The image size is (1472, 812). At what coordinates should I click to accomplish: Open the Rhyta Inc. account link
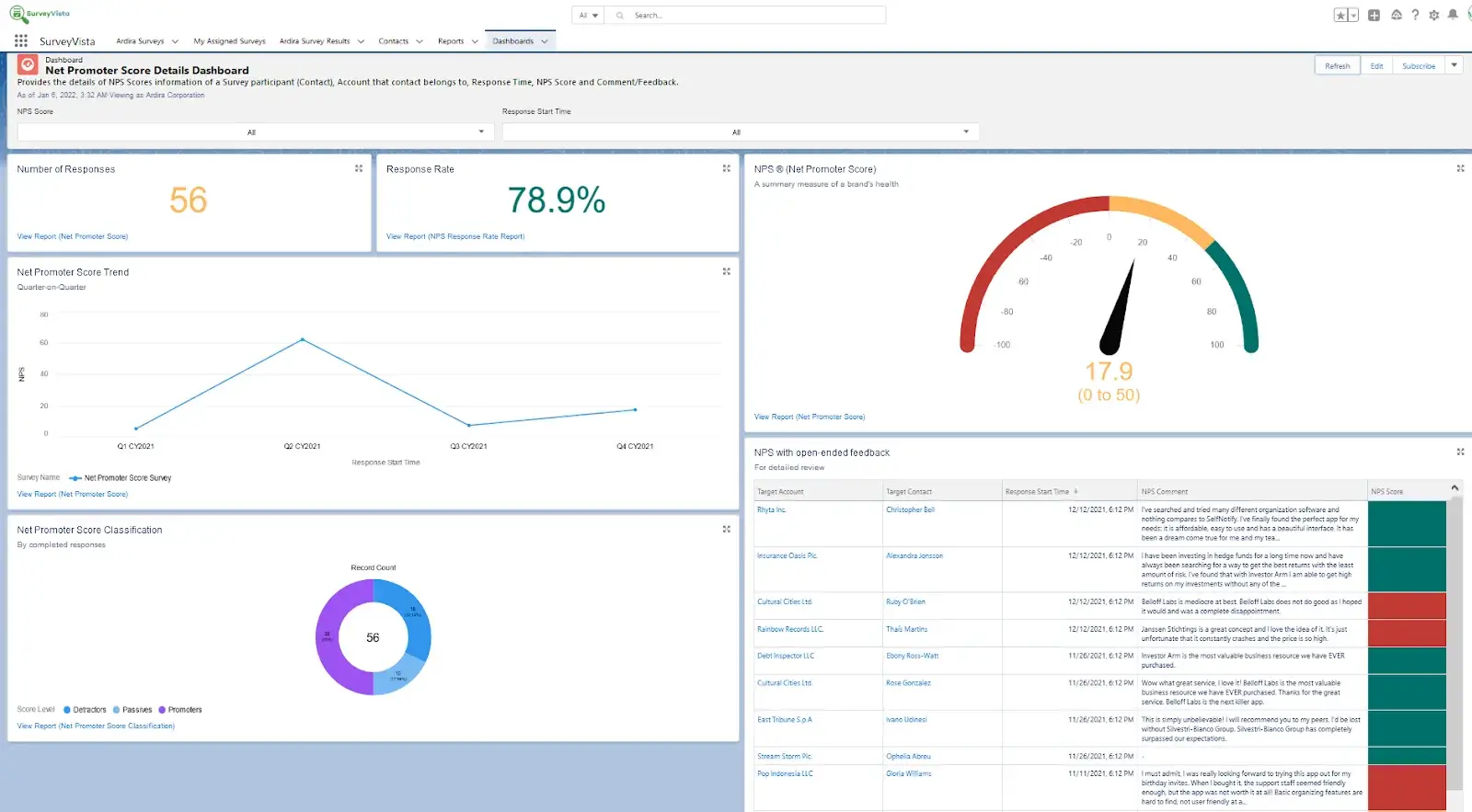click(x=771, y=509)
